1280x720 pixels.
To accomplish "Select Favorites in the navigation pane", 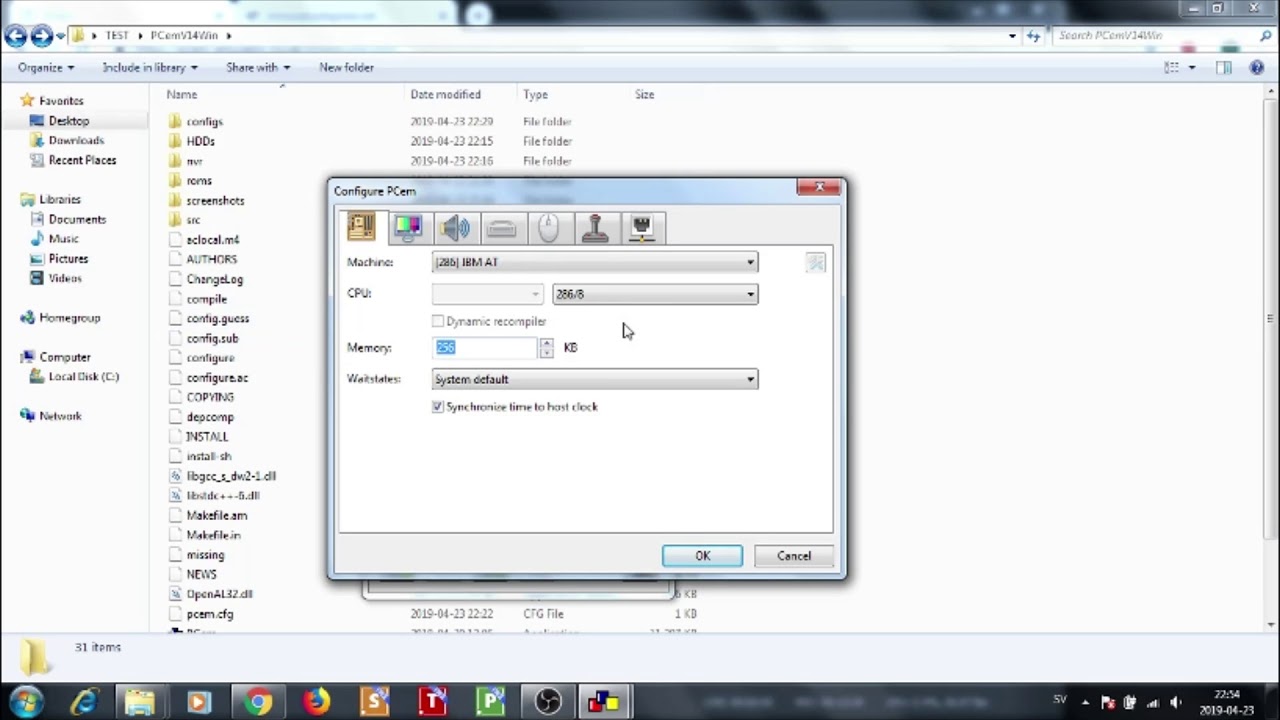I will coord(61,100).
